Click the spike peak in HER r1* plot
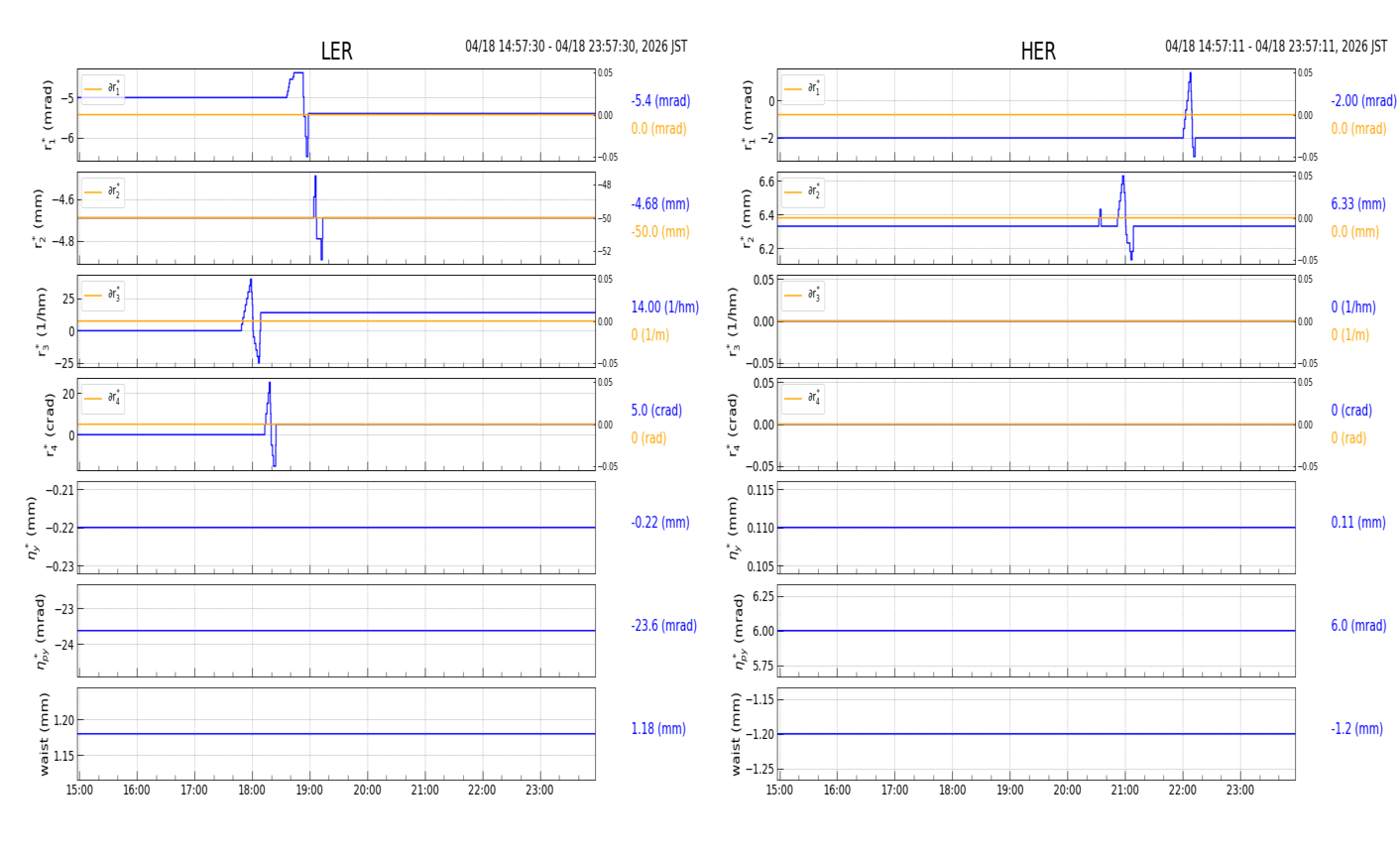Image resolution: width=1400 pixels, height=857 pixels. coord(1191,74)
